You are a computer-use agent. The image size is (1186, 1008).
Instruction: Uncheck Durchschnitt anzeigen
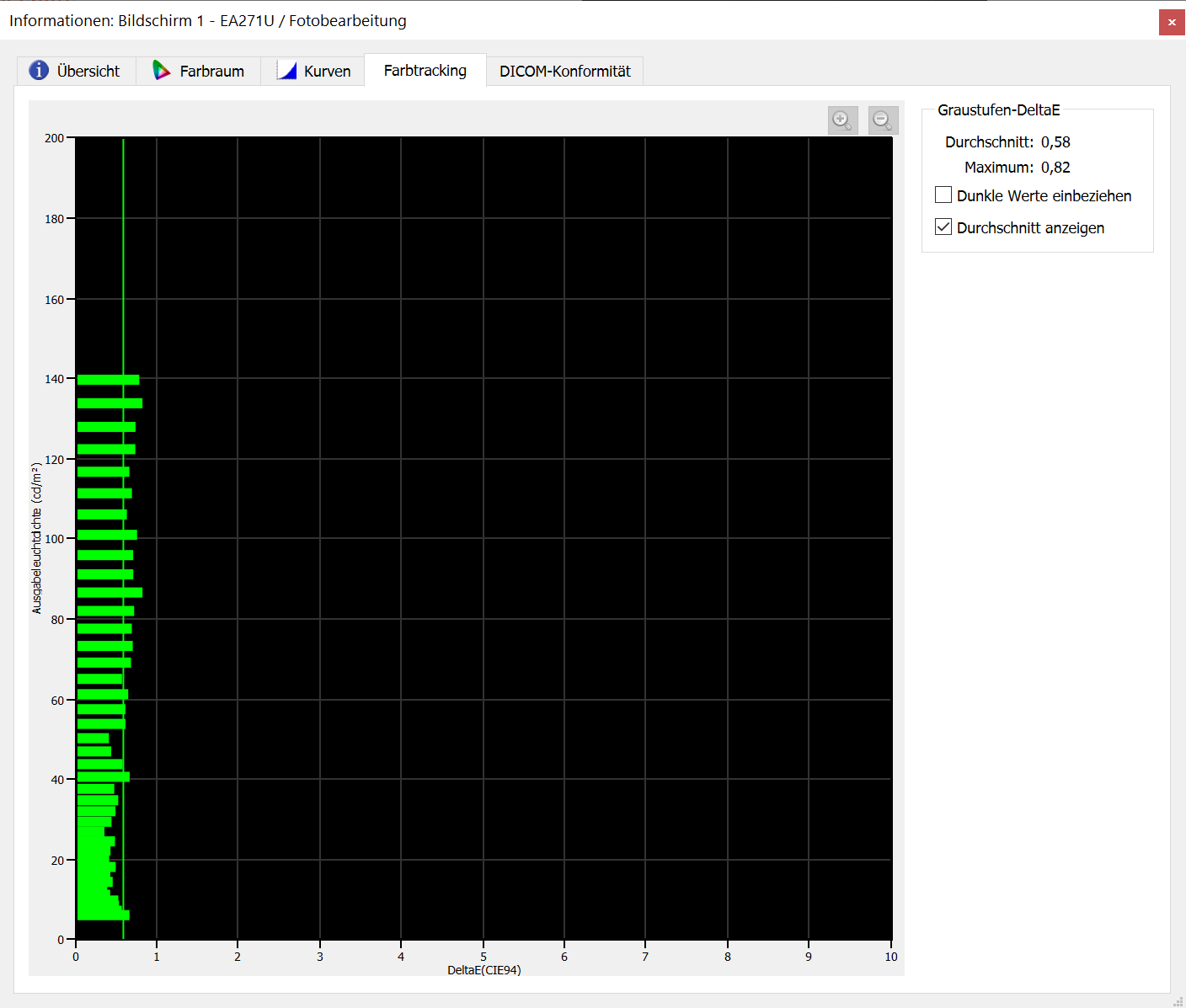(x=943, y=227)
